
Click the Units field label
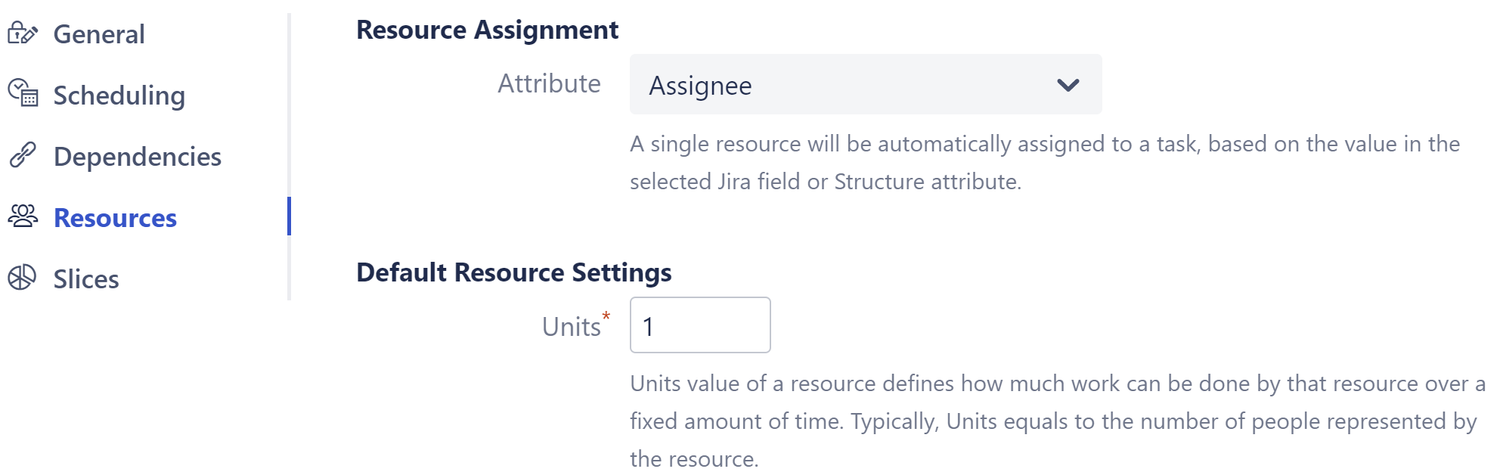pos(570,327)
